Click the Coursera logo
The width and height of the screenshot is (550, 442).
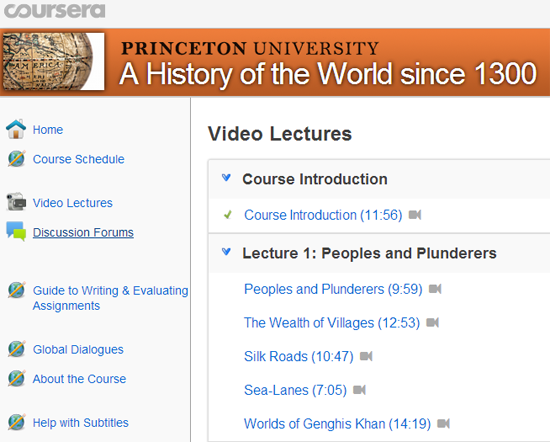tap(55, 11)
